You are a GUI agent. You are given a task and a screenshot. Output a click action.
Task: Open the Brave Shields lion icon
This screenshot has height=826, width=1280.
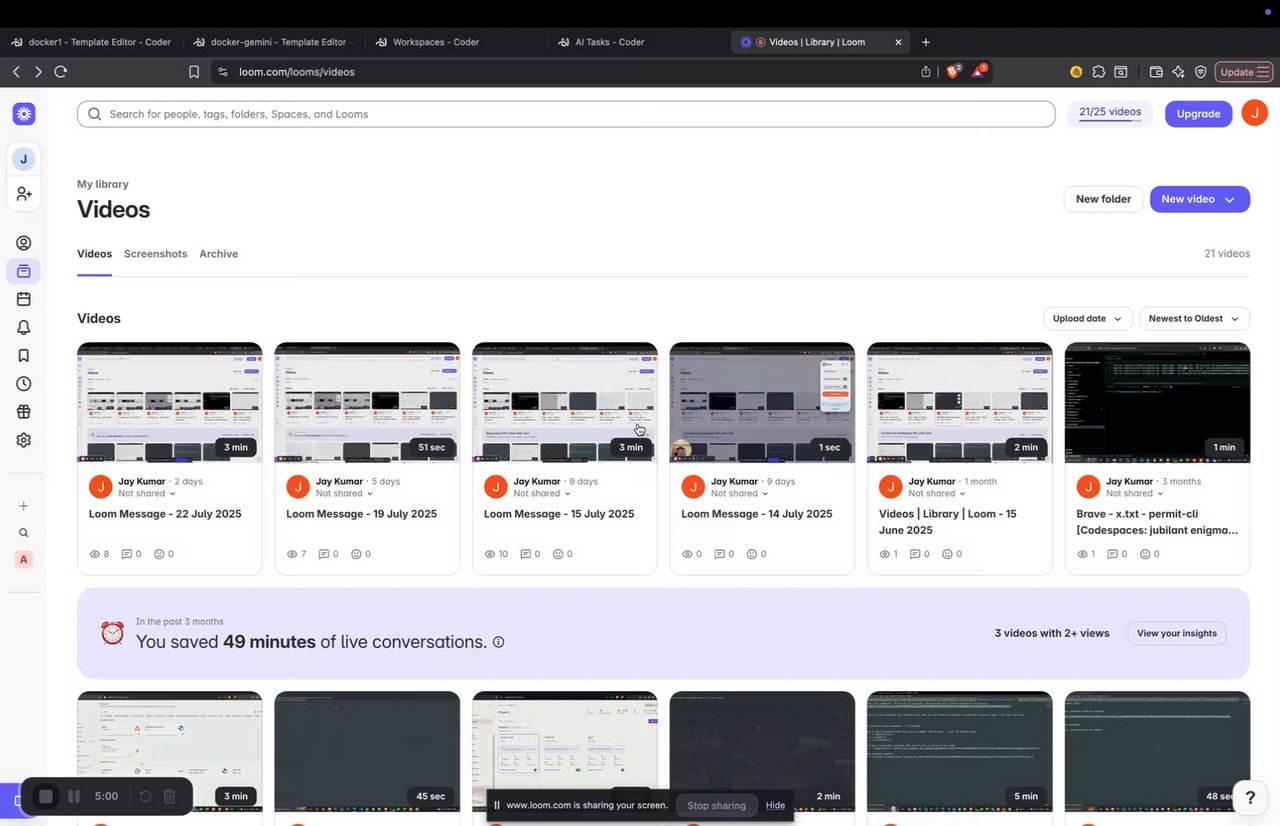click(953, 71)
